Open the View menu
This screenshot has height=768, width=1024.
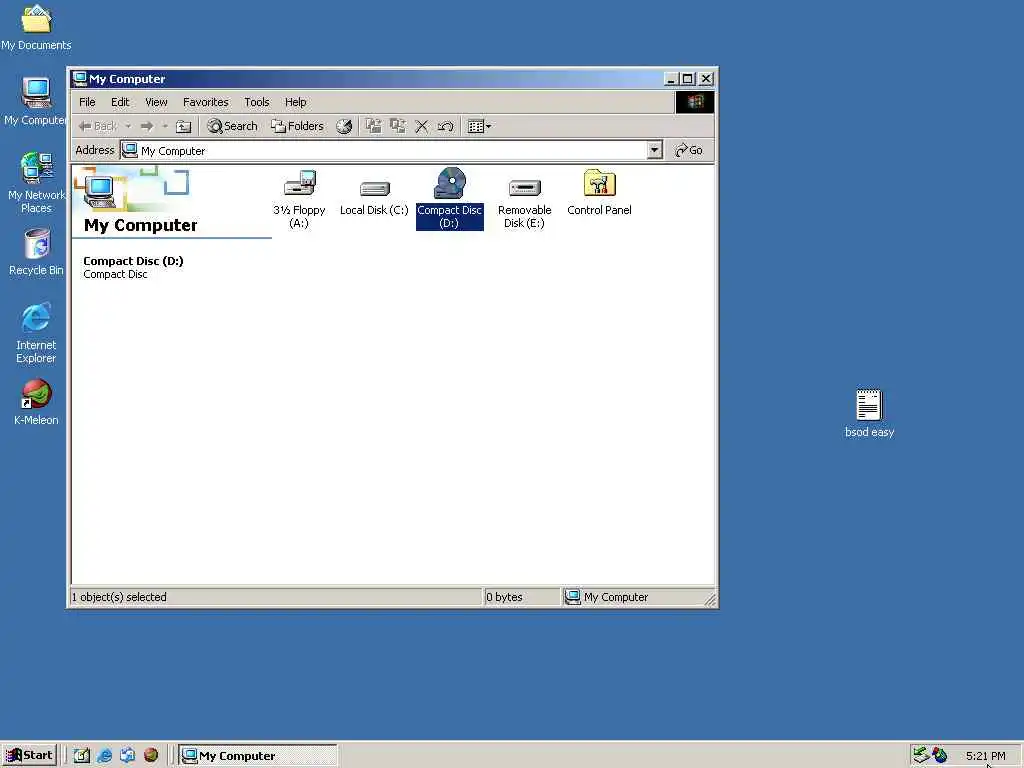(156, 102)
